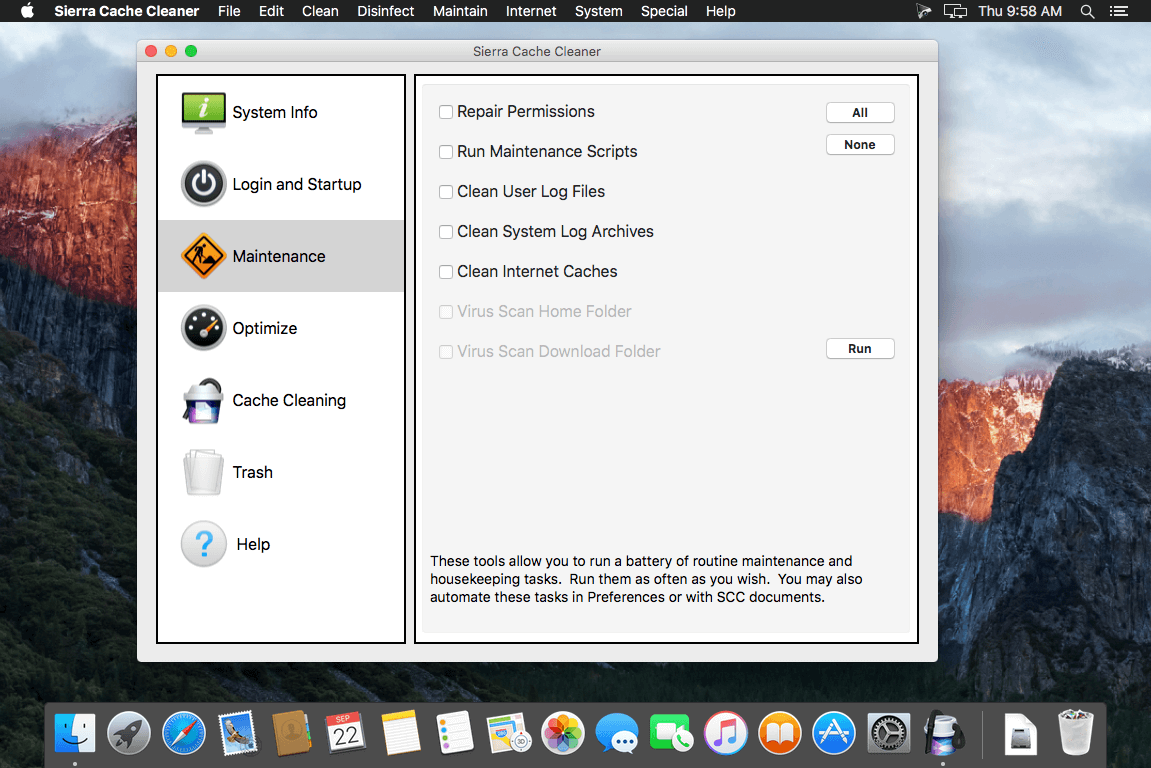Open Sierra Cache Cleaner application menu
Image resolution: width=1151 pixels, height=768 pixels.
pos(126,11)
